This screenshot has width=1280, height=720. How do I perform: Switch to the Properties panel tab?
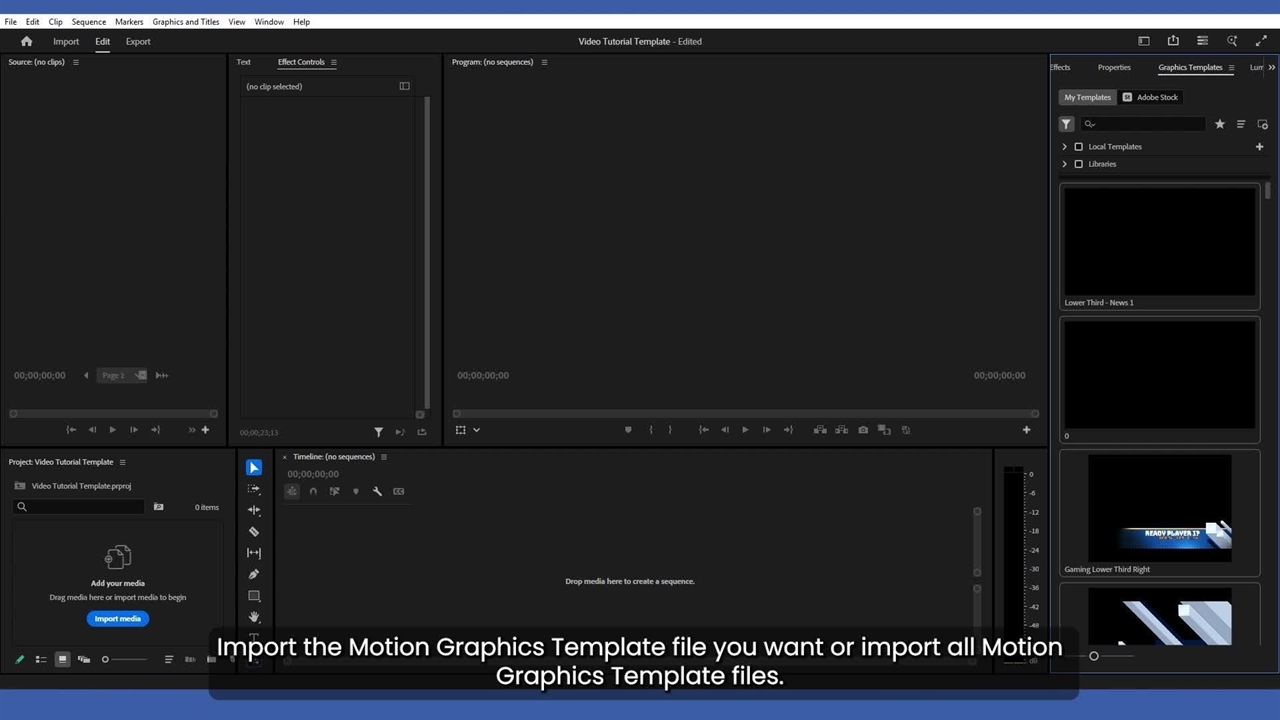click(x=1114, y=68)
